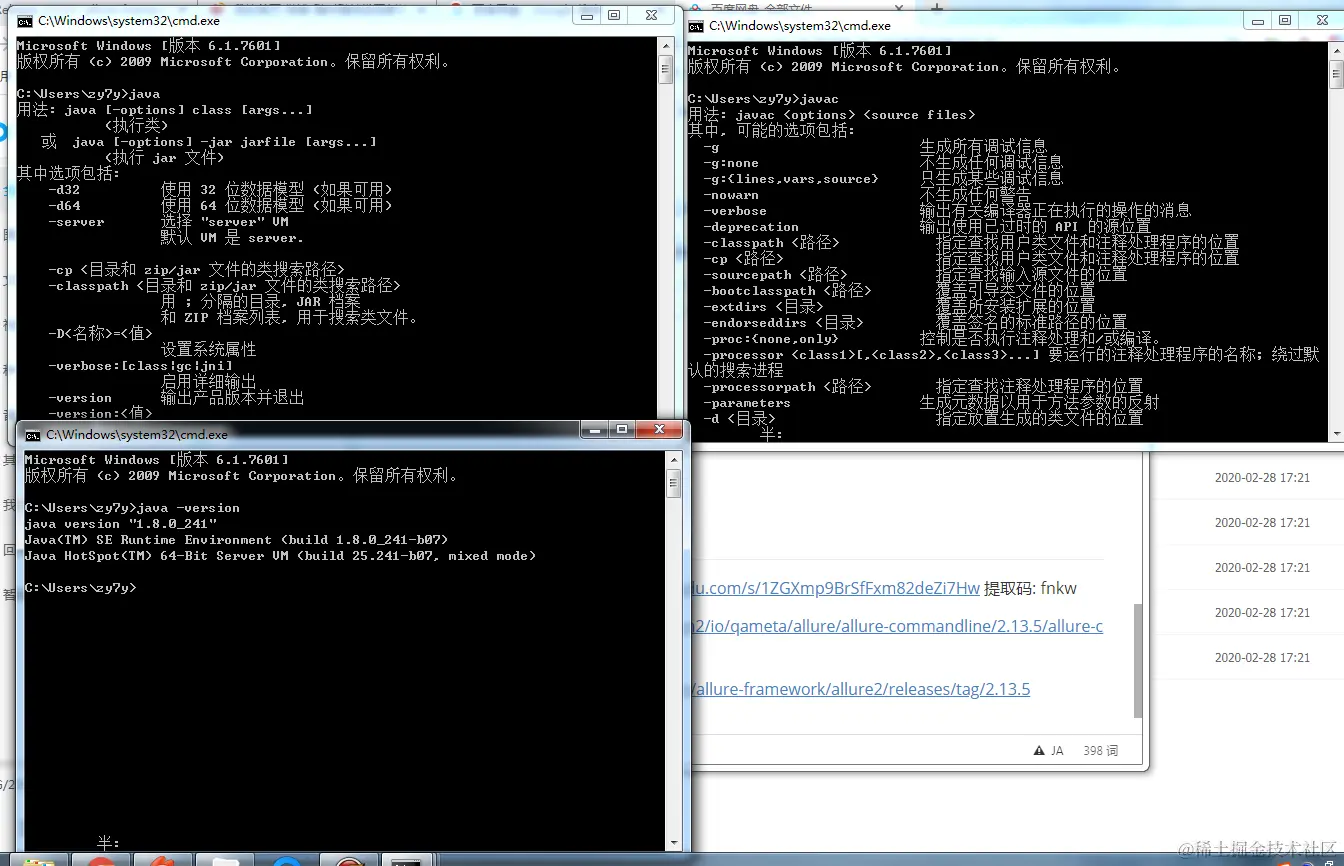
Task: Click scroll-down arrow in java -version cmd window
Action: pos(674,843)
